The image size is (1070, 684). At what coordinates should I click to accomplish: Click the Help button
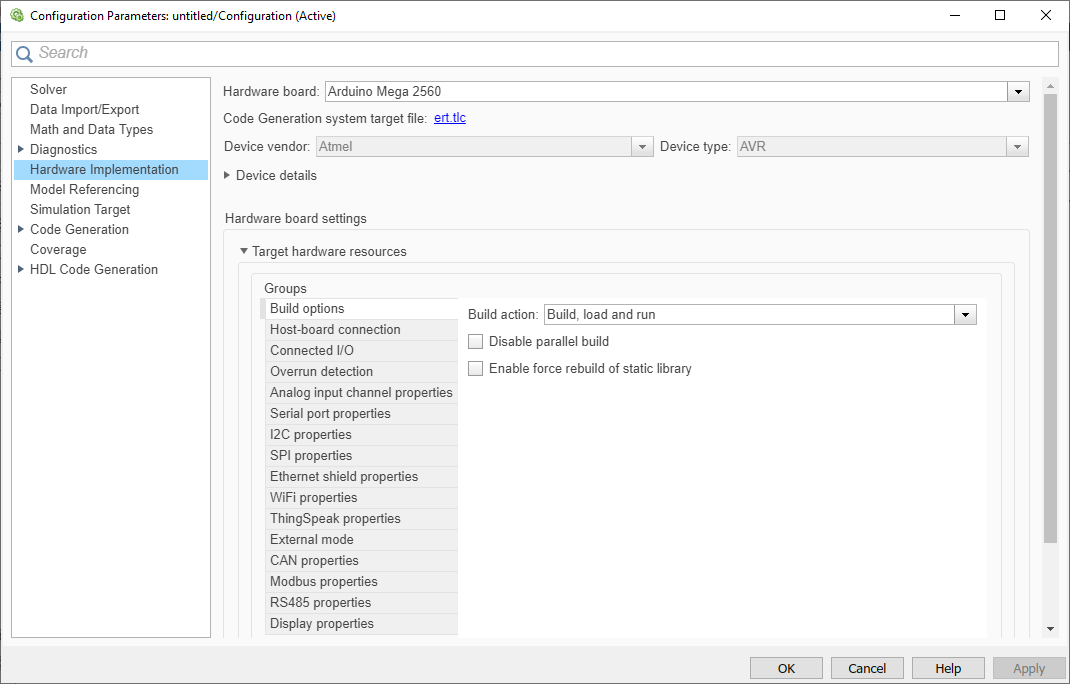[x=947, y=667]
